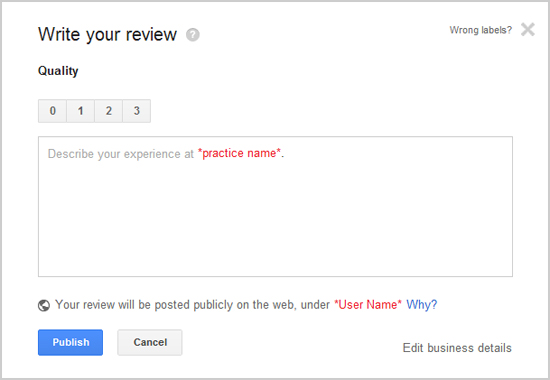Select quality rating 0
Screen dimensions: 550x380
click(52, 111)
